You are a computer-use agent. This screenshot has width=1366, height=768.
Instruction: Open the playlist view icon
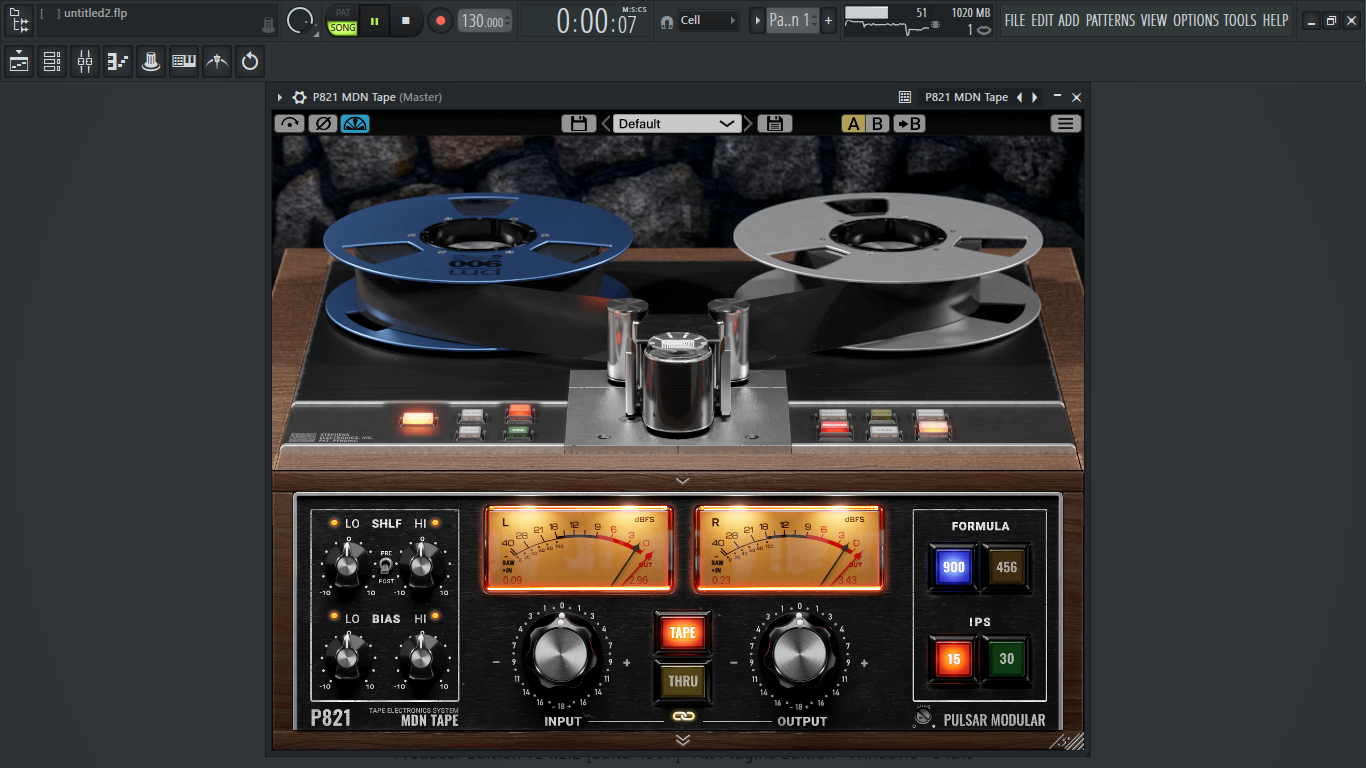pyautogui.click(x=19, y=62)
